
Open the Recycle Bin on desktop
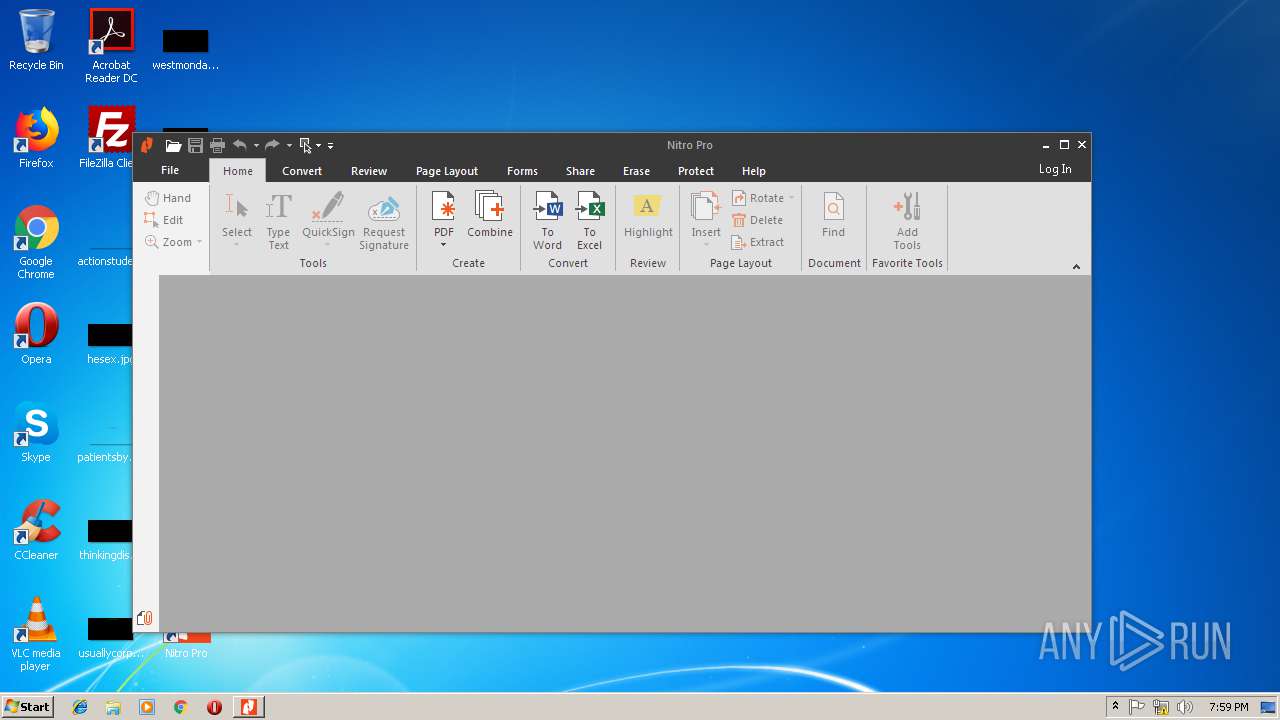tap(36, 40)
